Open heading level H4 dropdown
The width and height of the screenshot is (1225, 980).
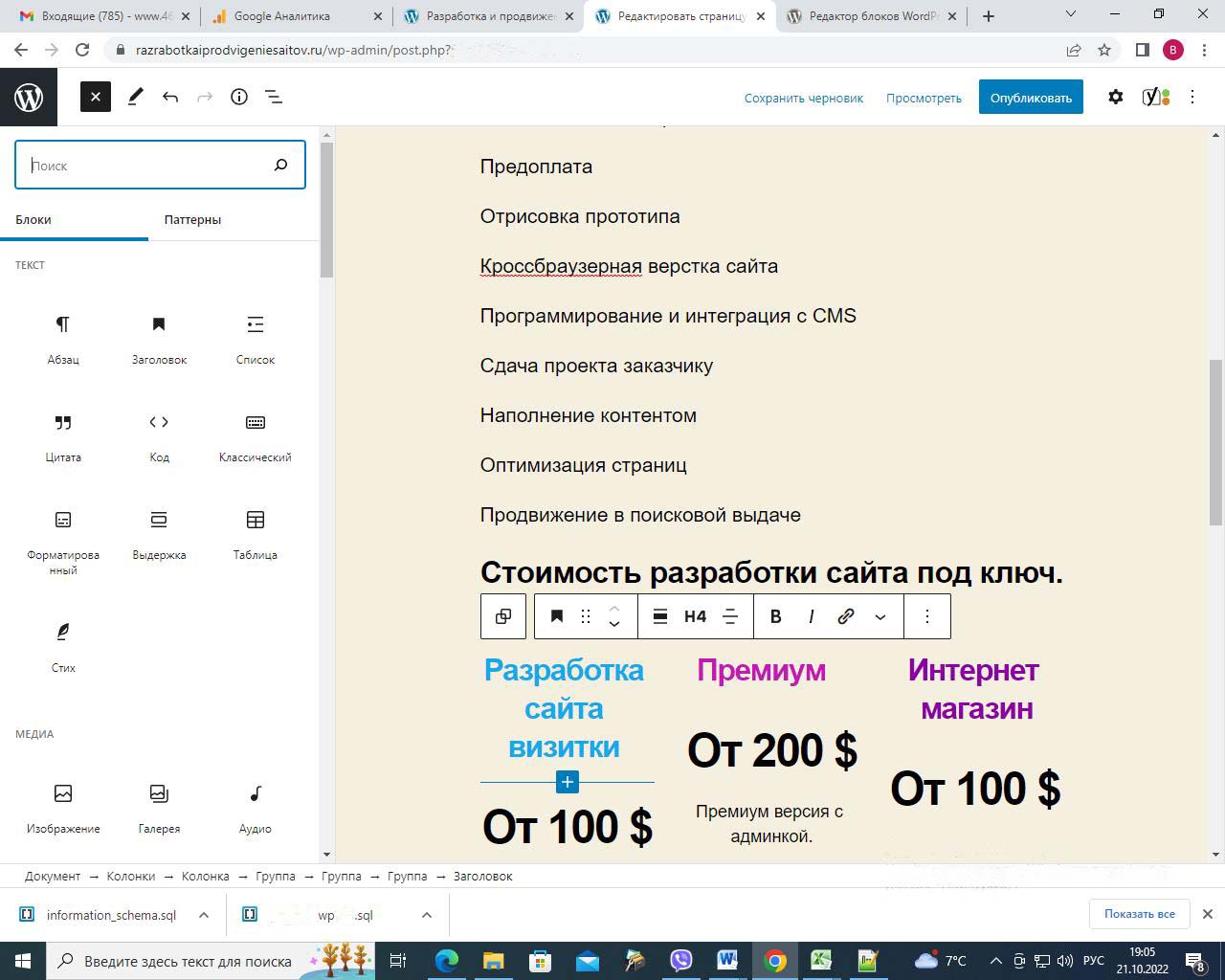(x=695, y=616)
